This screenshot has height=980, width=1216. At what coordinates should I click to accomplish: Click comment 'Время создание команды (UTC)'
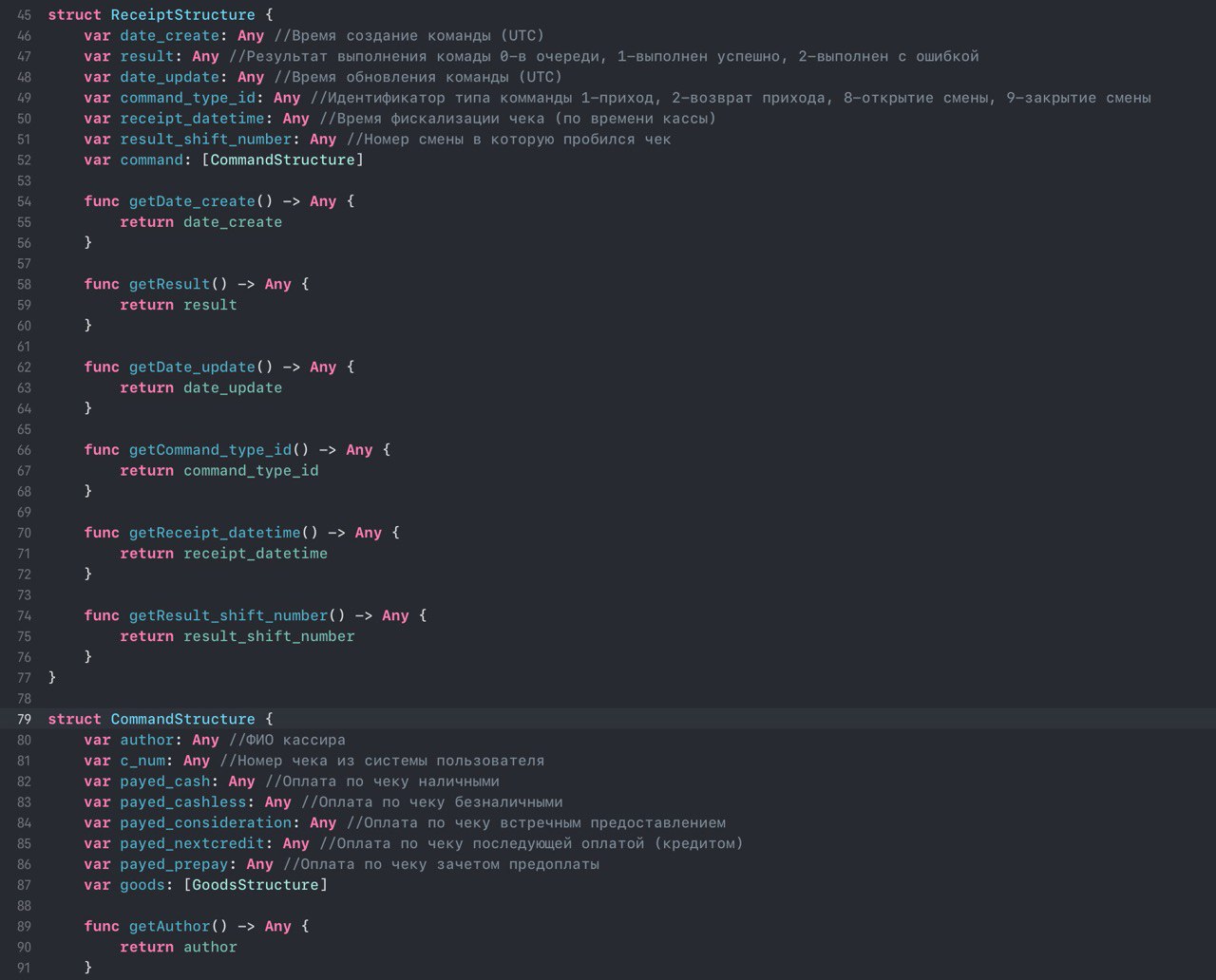[408, 36]
